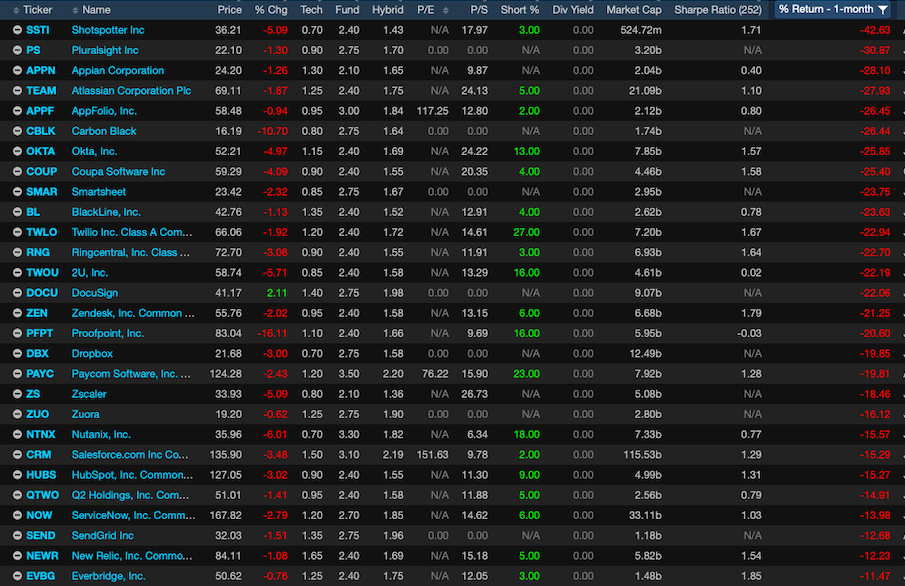This screenshot has width=905, height=586.
Task: Click the Div Yield column header
Action: [x=573, y=10]
